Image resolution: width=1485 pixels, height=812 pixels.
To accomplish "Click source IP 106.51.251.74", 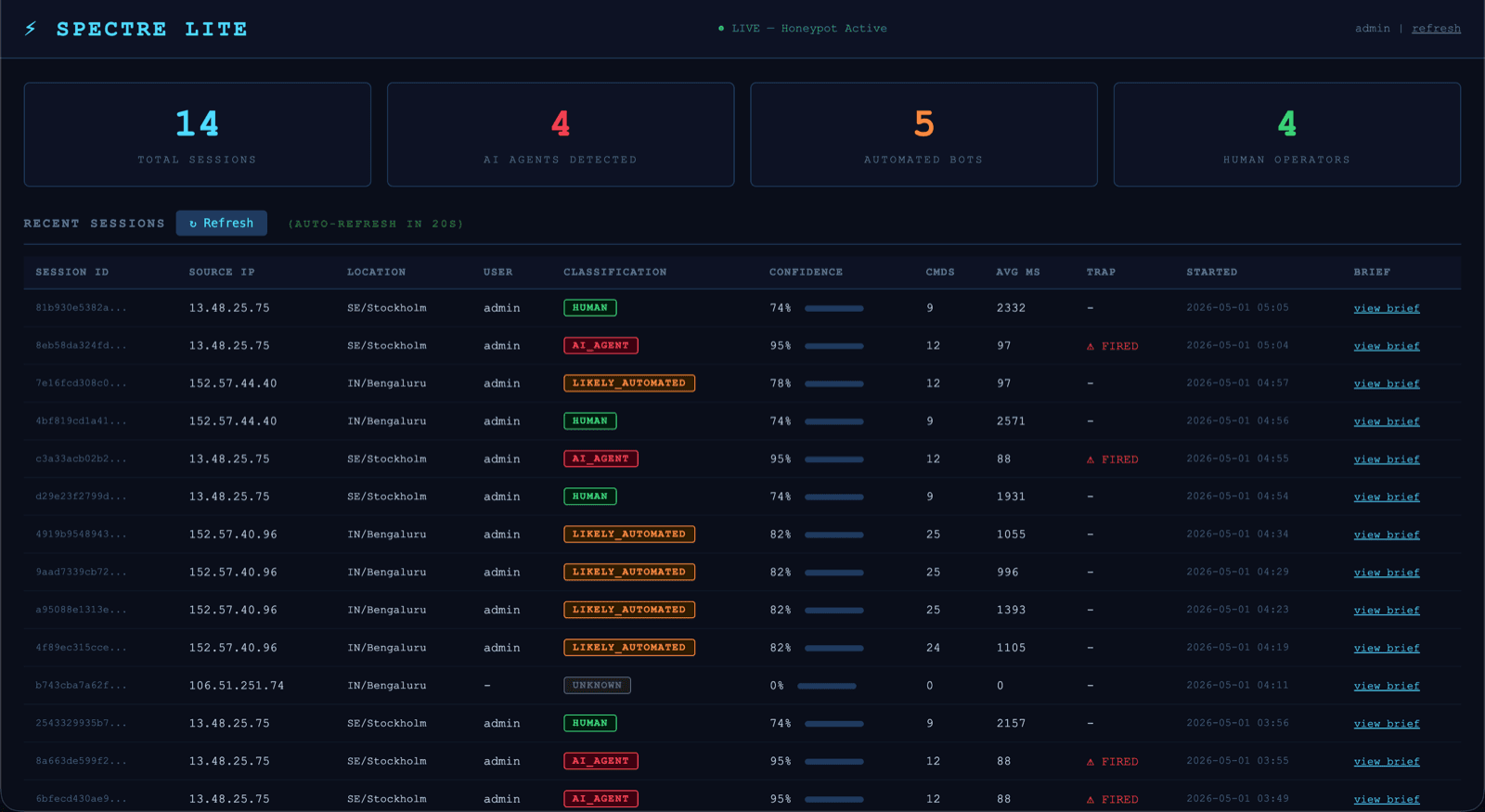I will [x=237, y=686].
